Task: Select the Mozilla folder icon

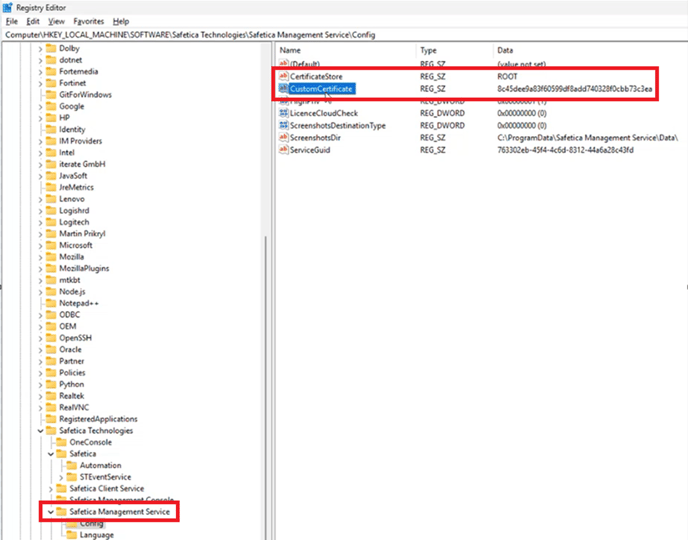Action: pos(51,257)
